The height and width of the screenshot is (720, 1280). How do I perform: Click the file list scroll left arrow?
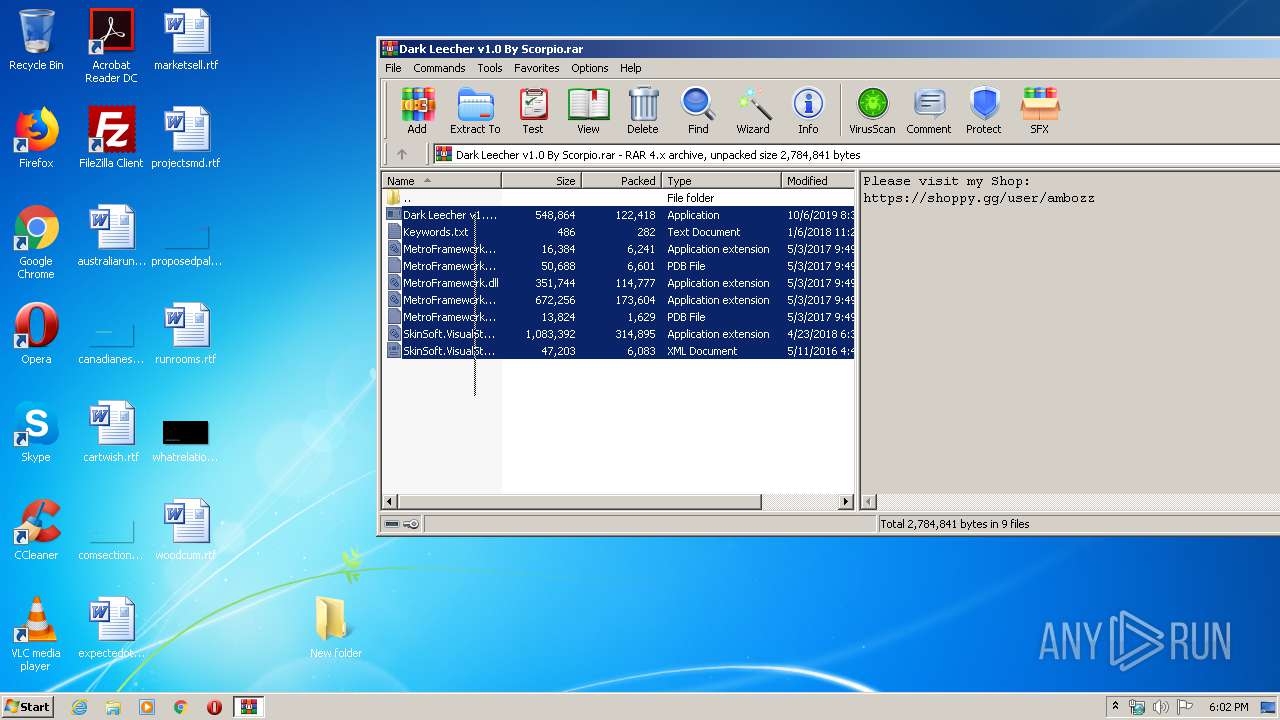pos(391,501)
